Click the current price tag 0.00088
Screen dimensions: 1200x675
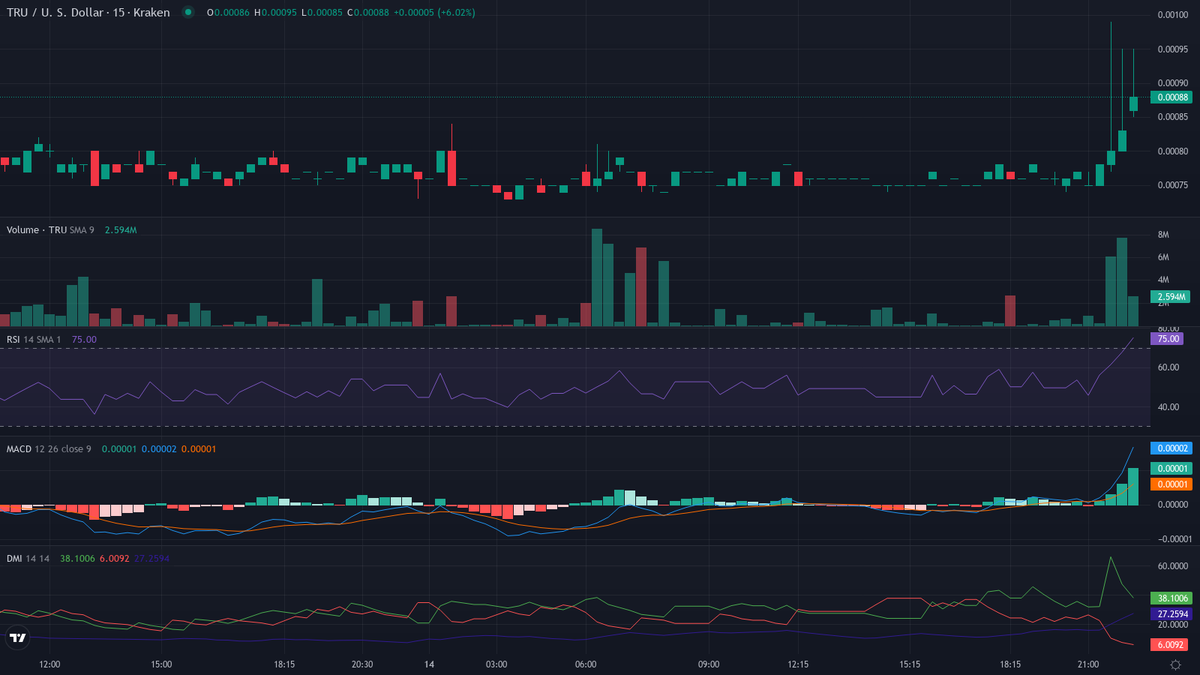click(x=1170, y=97)
